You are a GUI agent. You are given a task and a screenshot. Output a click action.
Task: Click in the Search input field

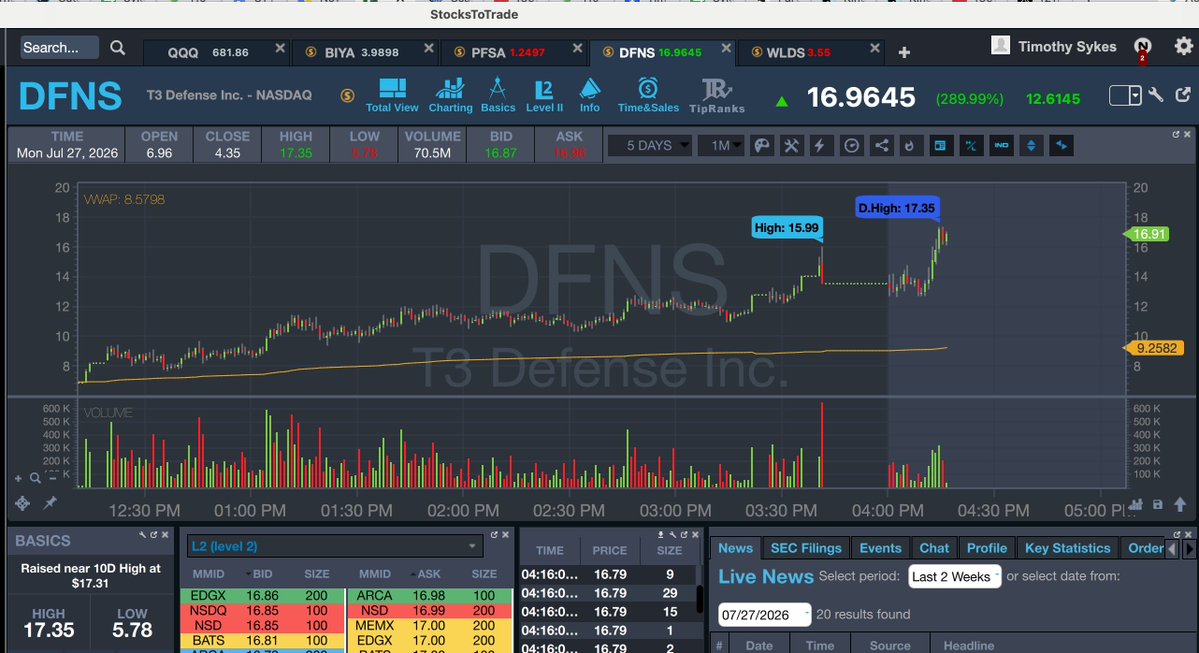pos(59,47)
